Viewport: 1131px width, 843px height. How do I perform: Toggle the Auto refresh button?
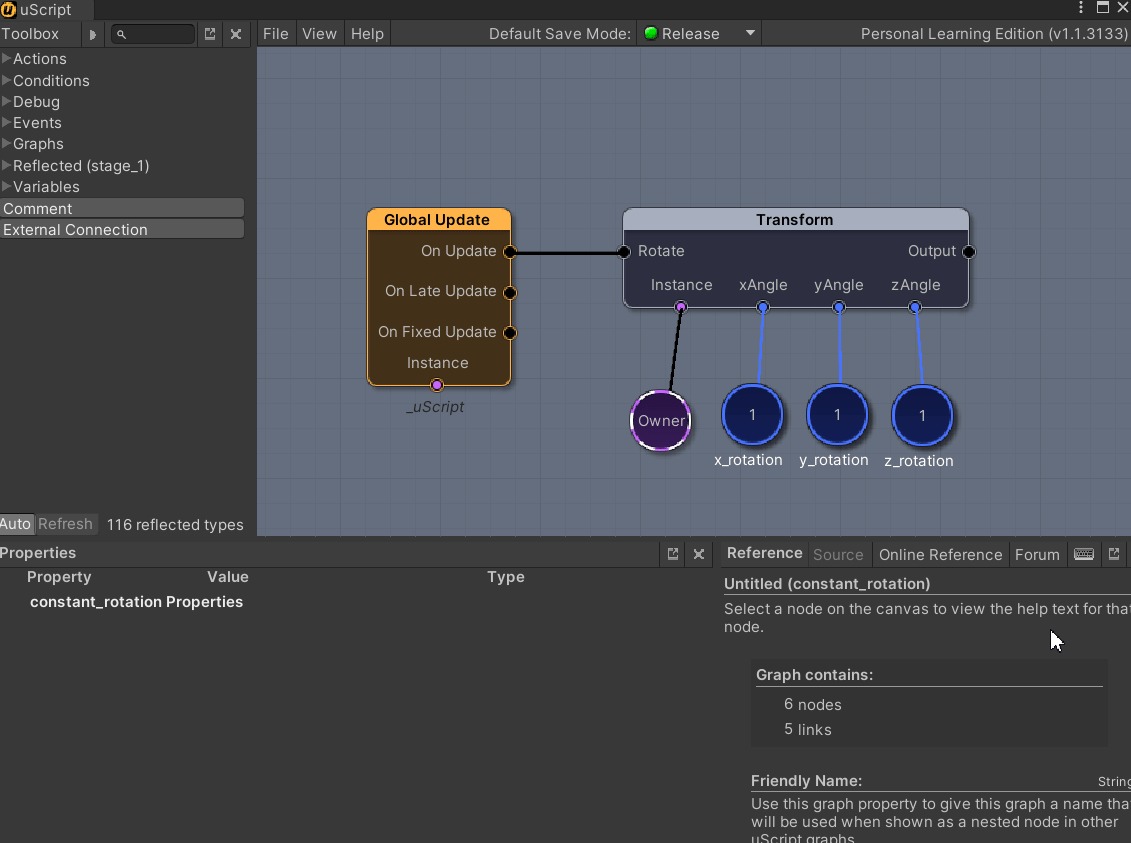(16, 524)
